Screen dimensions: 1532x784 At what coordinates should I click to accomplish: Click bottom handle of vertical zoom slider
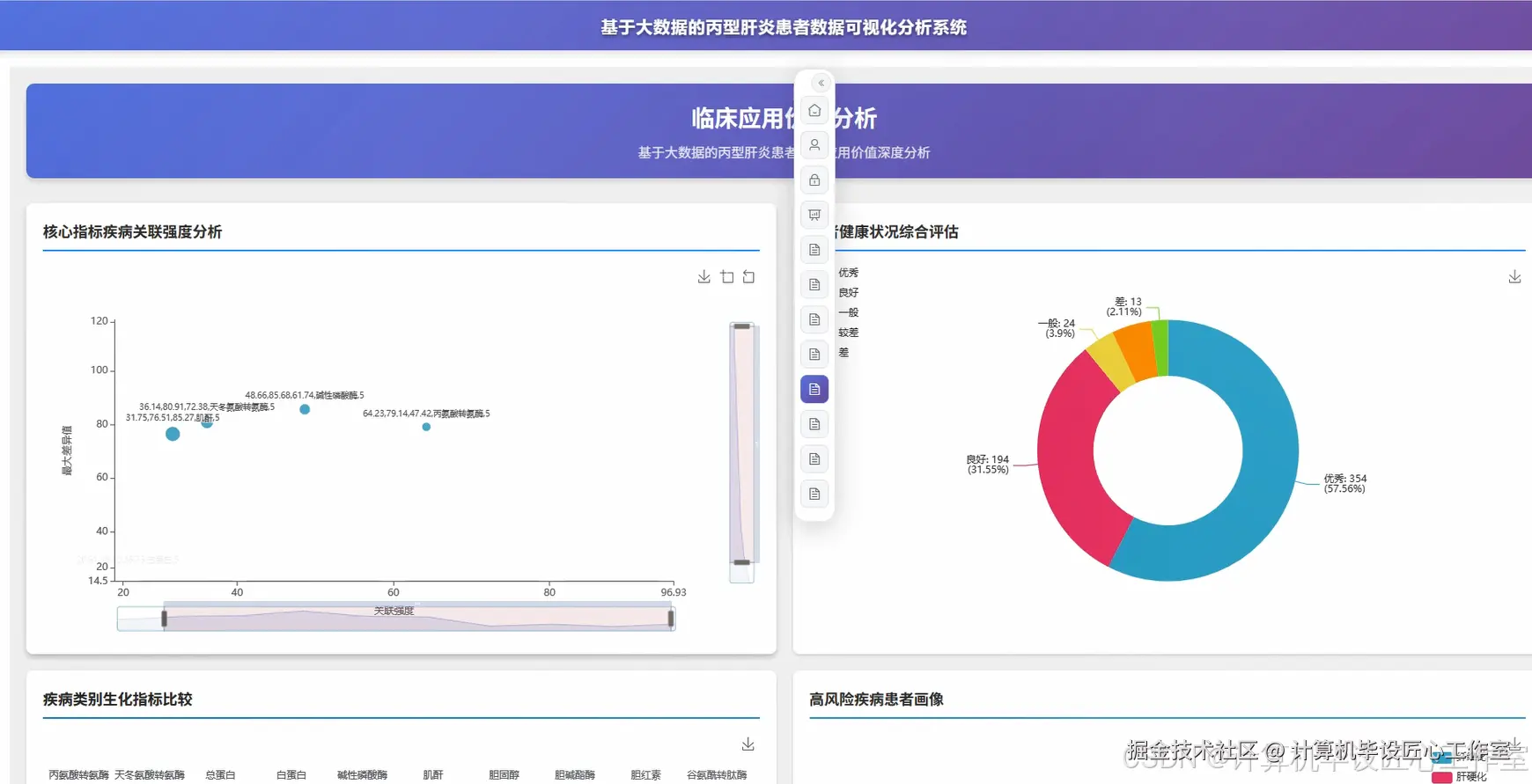742,562
